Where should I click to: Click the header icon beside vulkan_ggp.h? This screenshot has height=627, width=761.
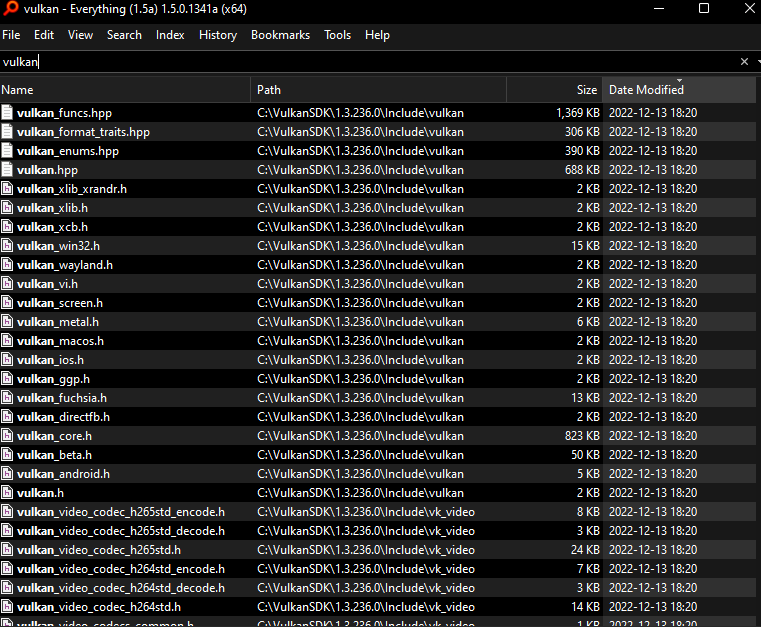(x=7, y=379)
